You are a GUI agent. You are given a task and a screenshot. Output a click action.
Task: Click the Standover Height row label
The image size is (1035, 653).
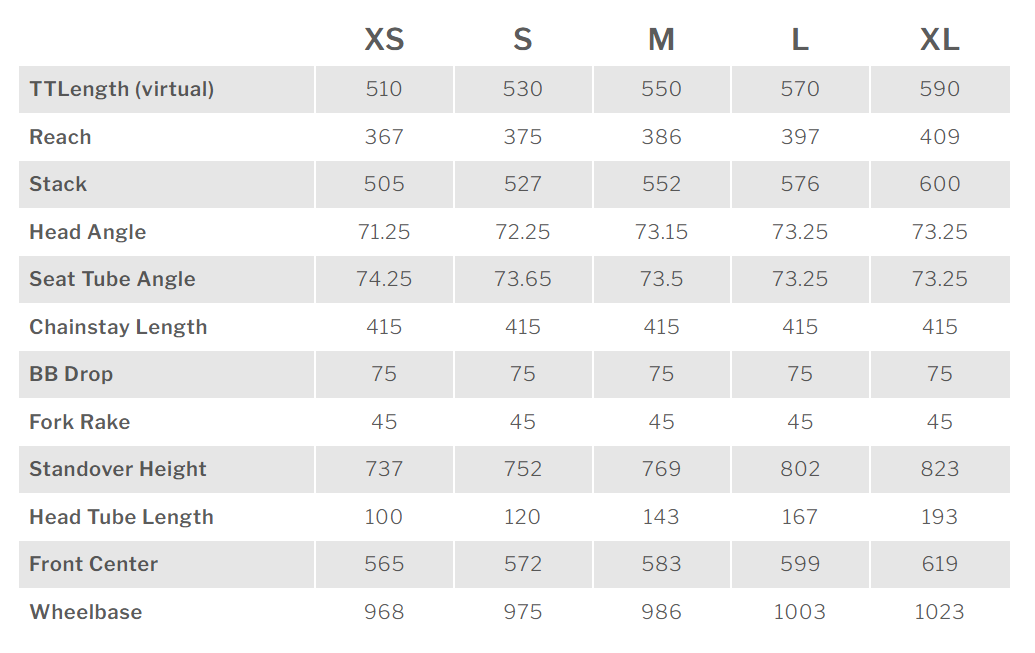pos(118,469)
